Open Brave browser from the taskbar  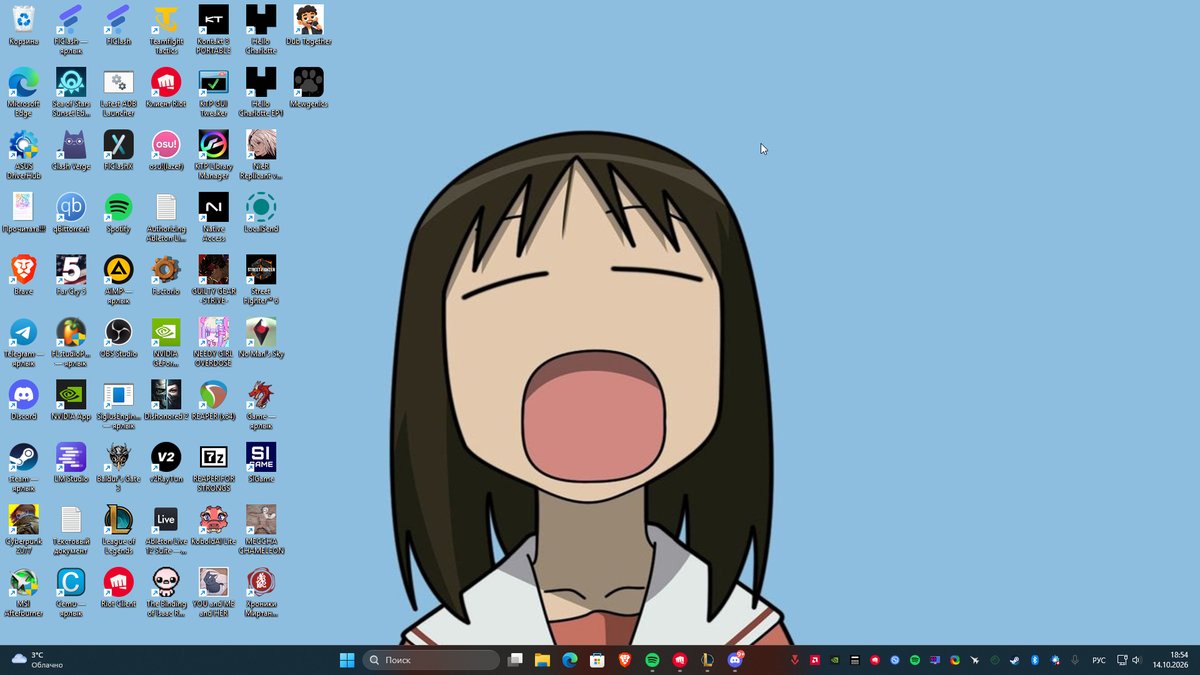pyautogui.click(x=625, y=660)
